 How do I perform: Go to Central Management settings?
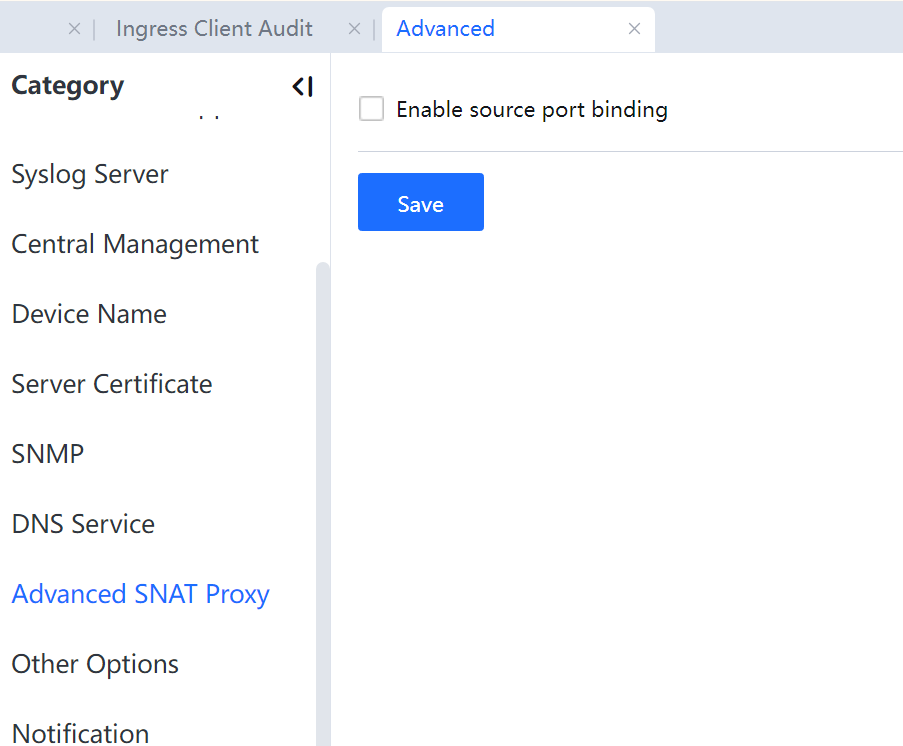[x=135, y=244]
